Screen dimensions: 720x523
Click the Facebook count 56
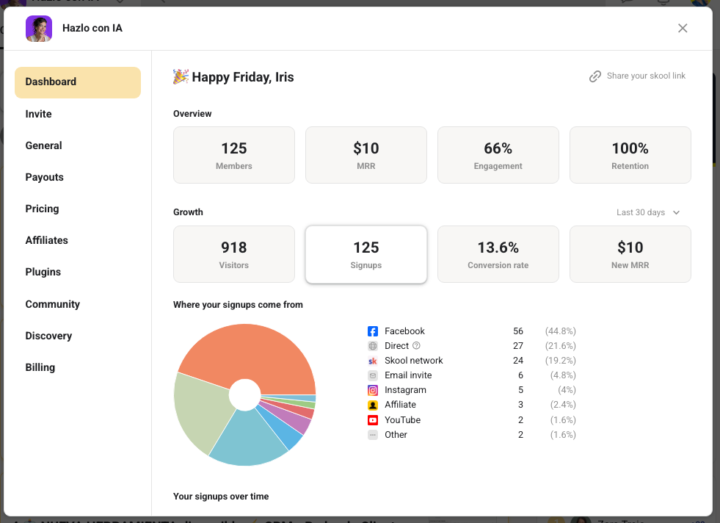518,331
